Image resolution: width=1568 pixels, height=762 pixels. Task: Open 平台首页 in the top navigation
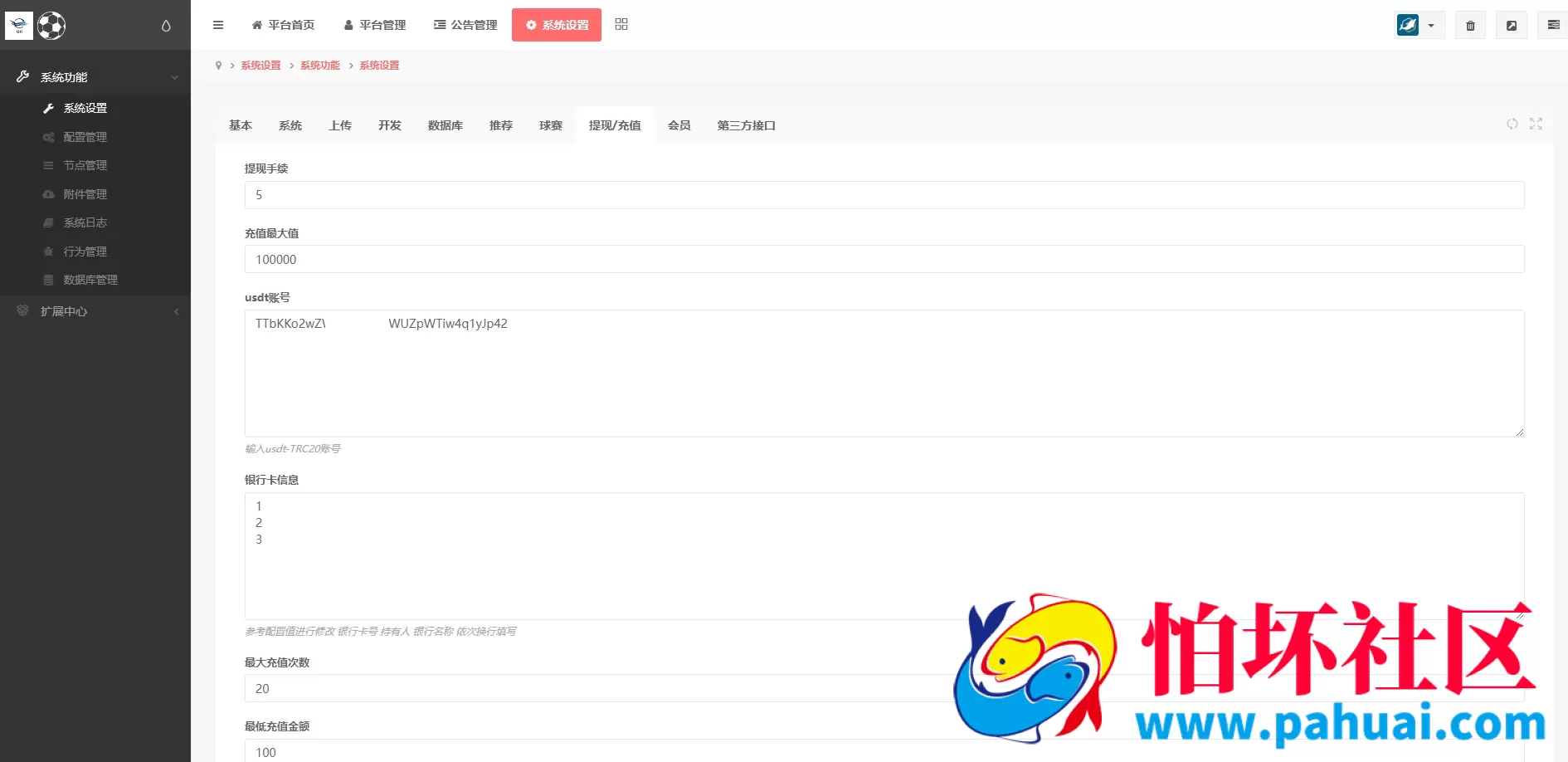coord(283,25)
